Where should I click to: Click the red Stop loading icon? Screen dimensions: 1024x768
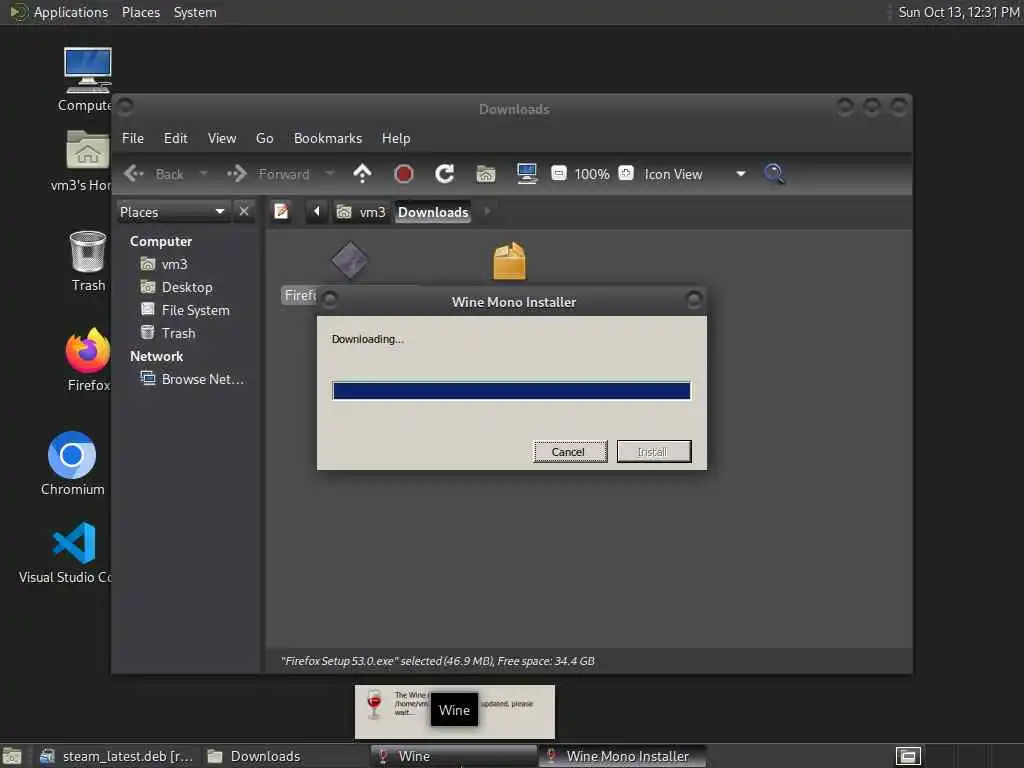click(404, 174)
